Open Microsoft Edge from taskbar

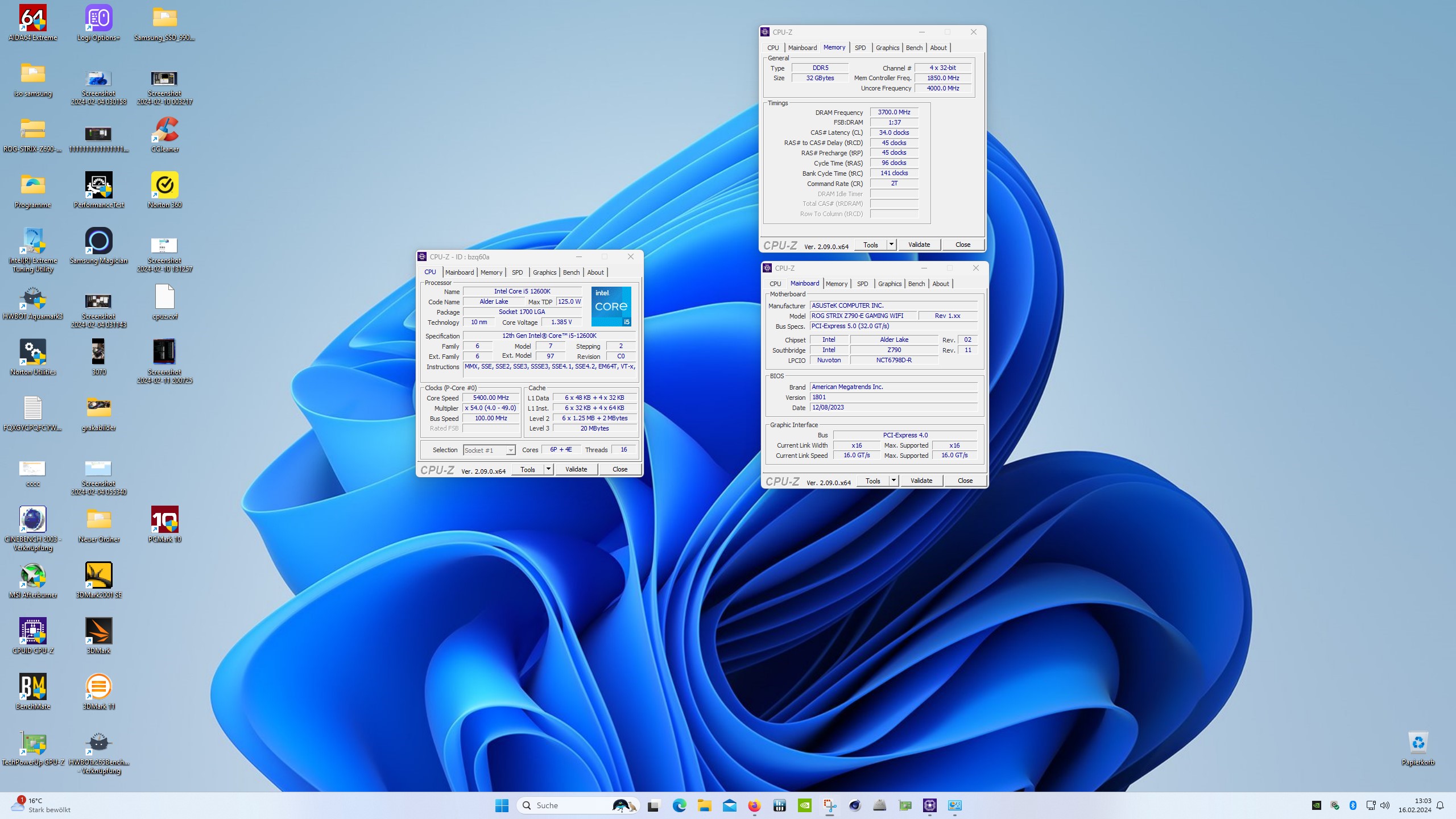coord(679,805)
